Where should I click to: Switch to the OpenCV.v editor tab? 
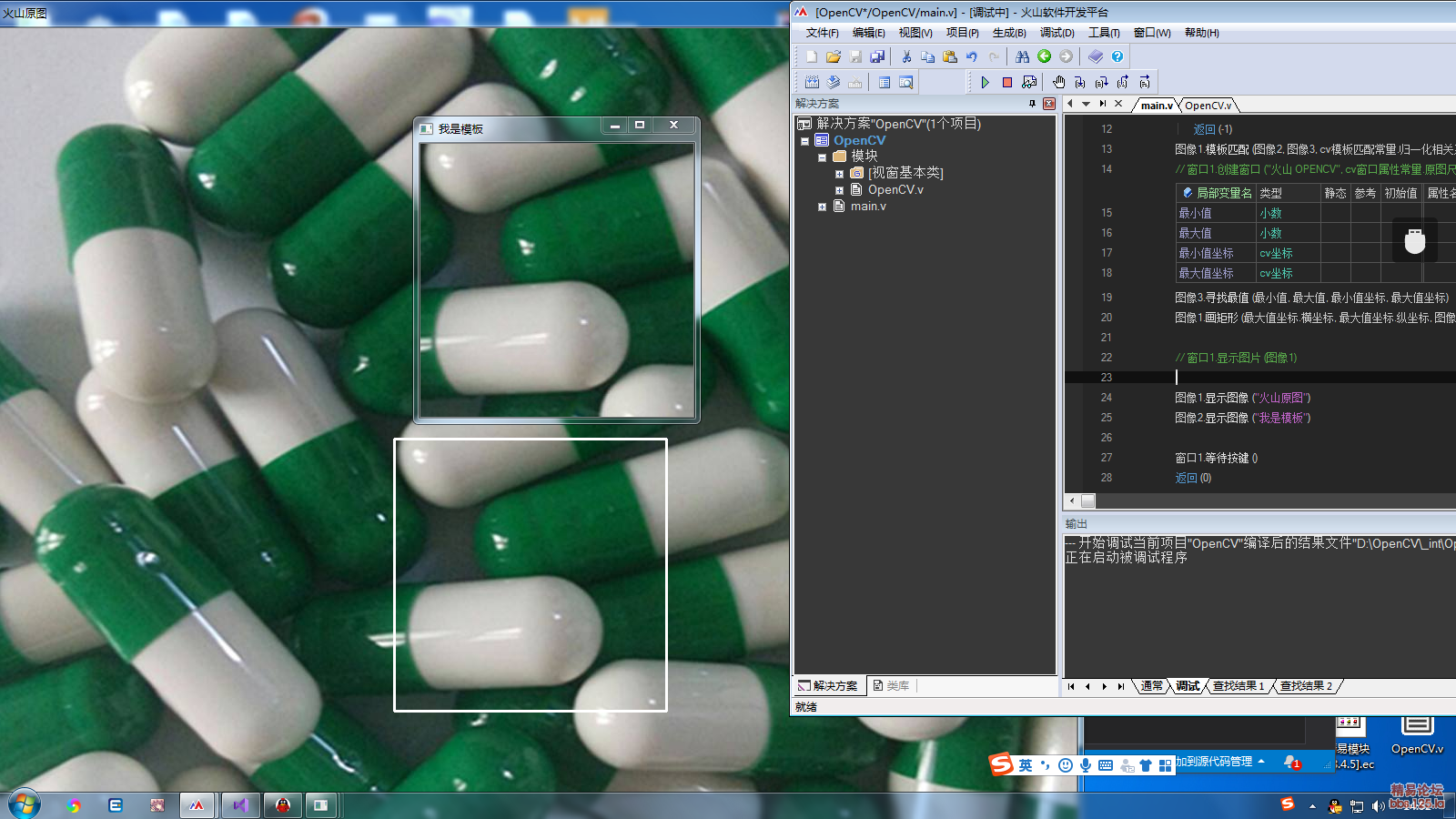click(1208, 106)
